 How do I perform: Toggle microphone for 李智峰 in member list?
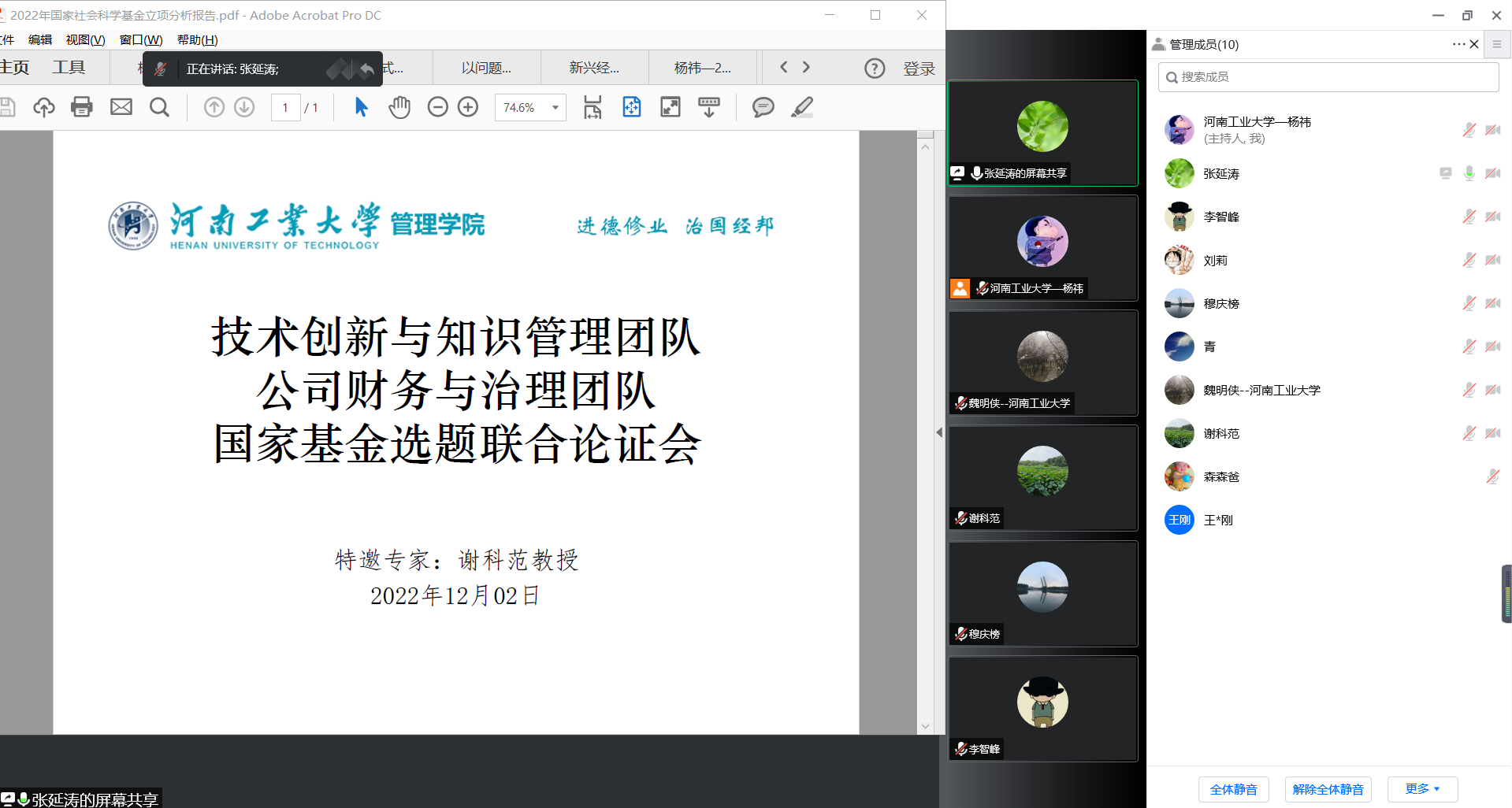pyautogui.click(x=1469, y=217)
